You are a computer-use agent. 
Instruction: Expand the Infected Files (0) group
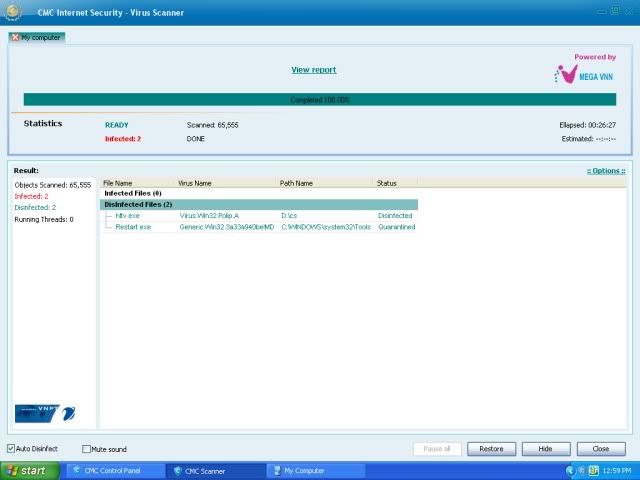[x=133, y=193]
